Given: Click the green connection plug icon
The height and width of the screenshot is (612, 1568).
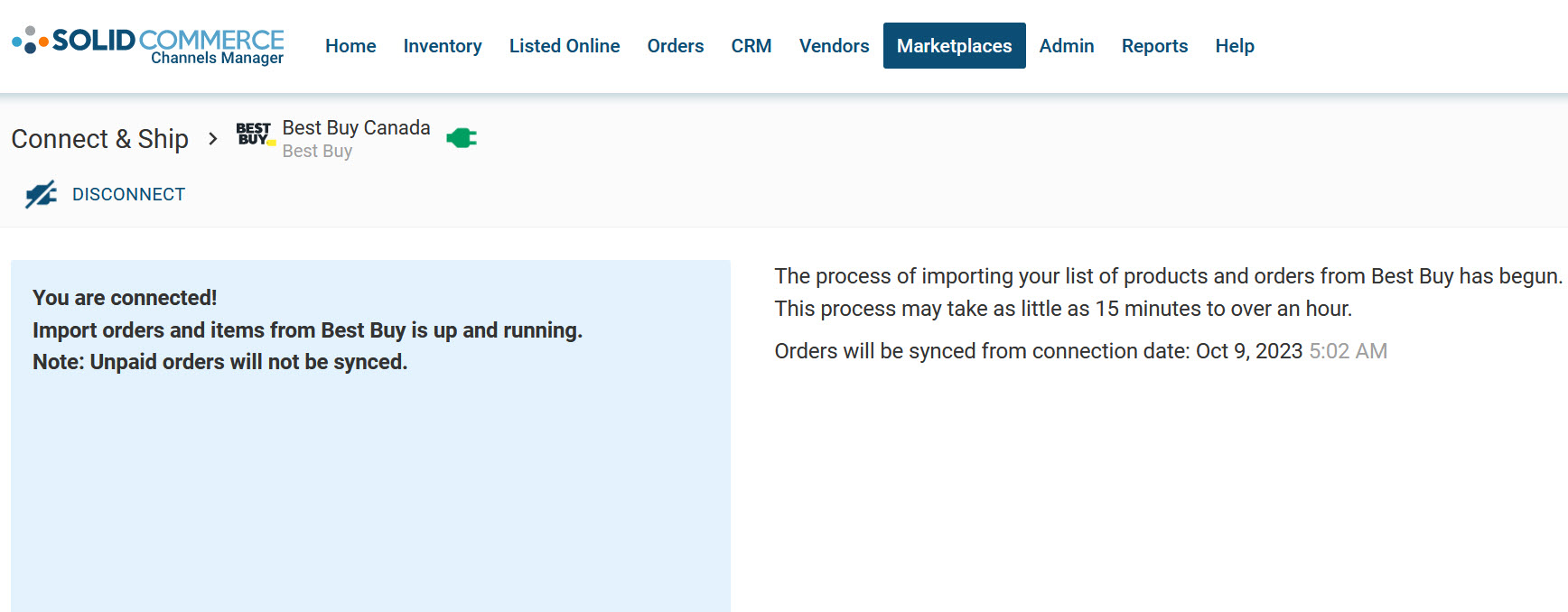Looking at the screenshot, I should 462,138.
